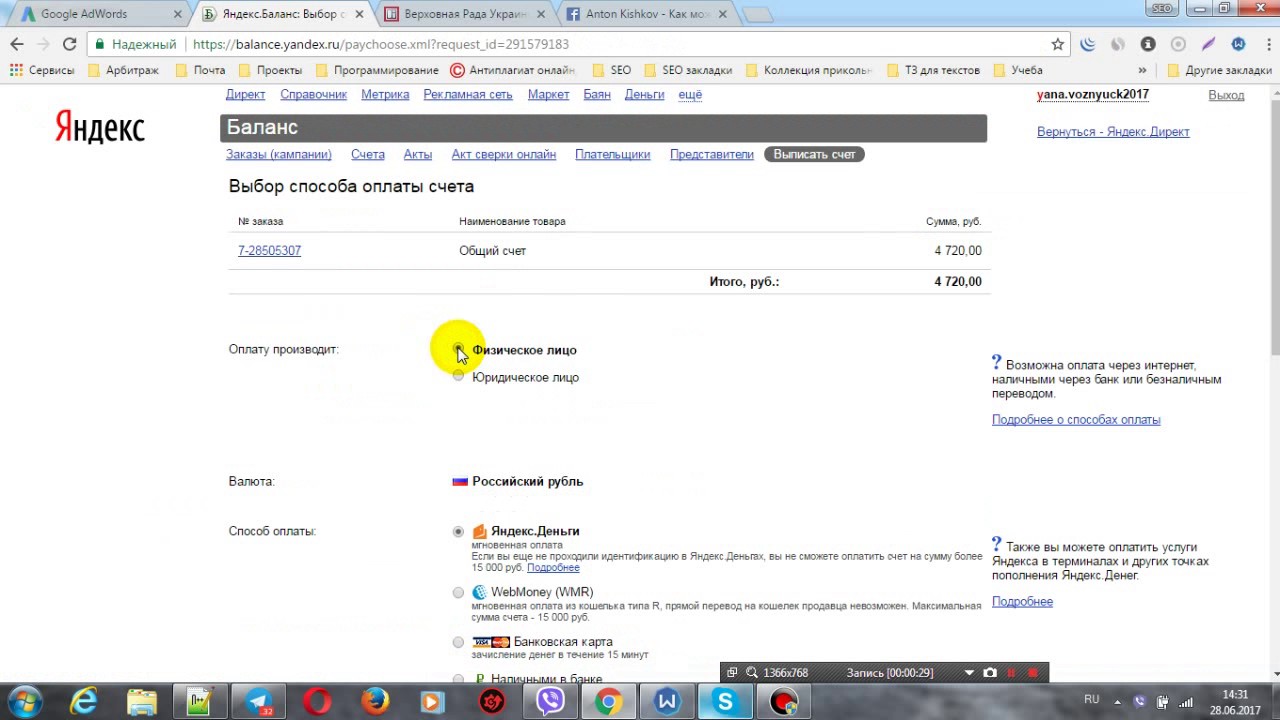This screenshot has height=720, width=1280.
Task: Click the SEO button in title bar
Action: tap(1162, 8)
